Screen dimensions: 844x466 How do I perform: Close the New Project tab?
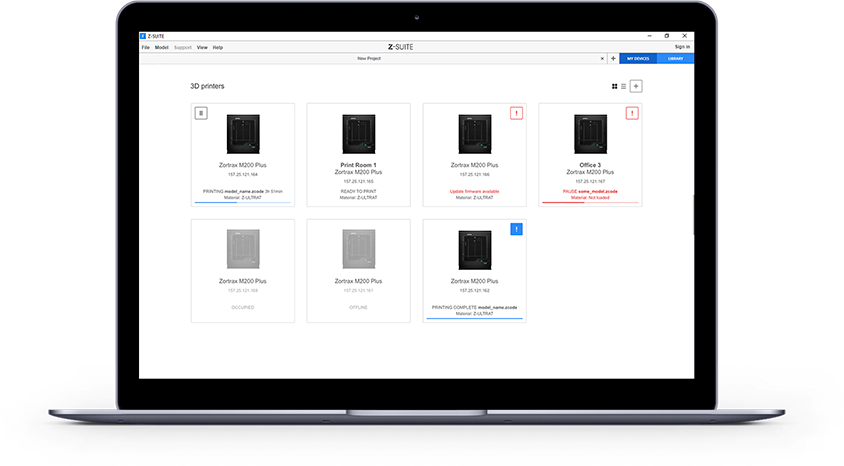tap(602, 59)
